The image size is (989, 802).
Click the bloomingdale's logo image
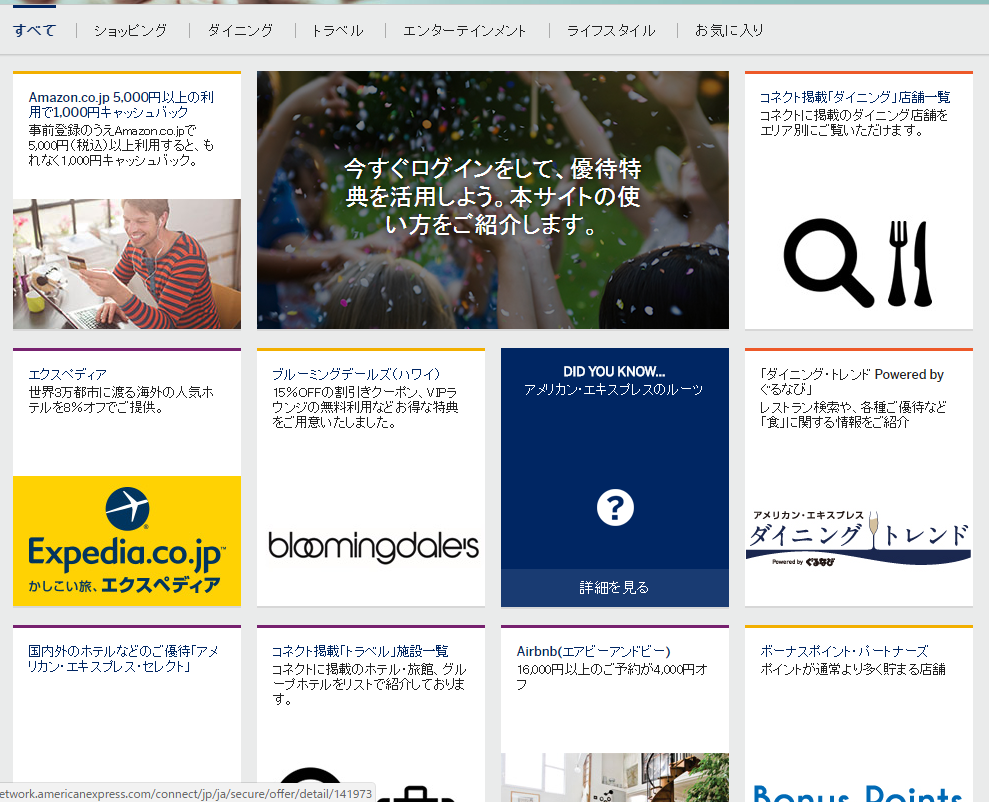tap(373, 547)
